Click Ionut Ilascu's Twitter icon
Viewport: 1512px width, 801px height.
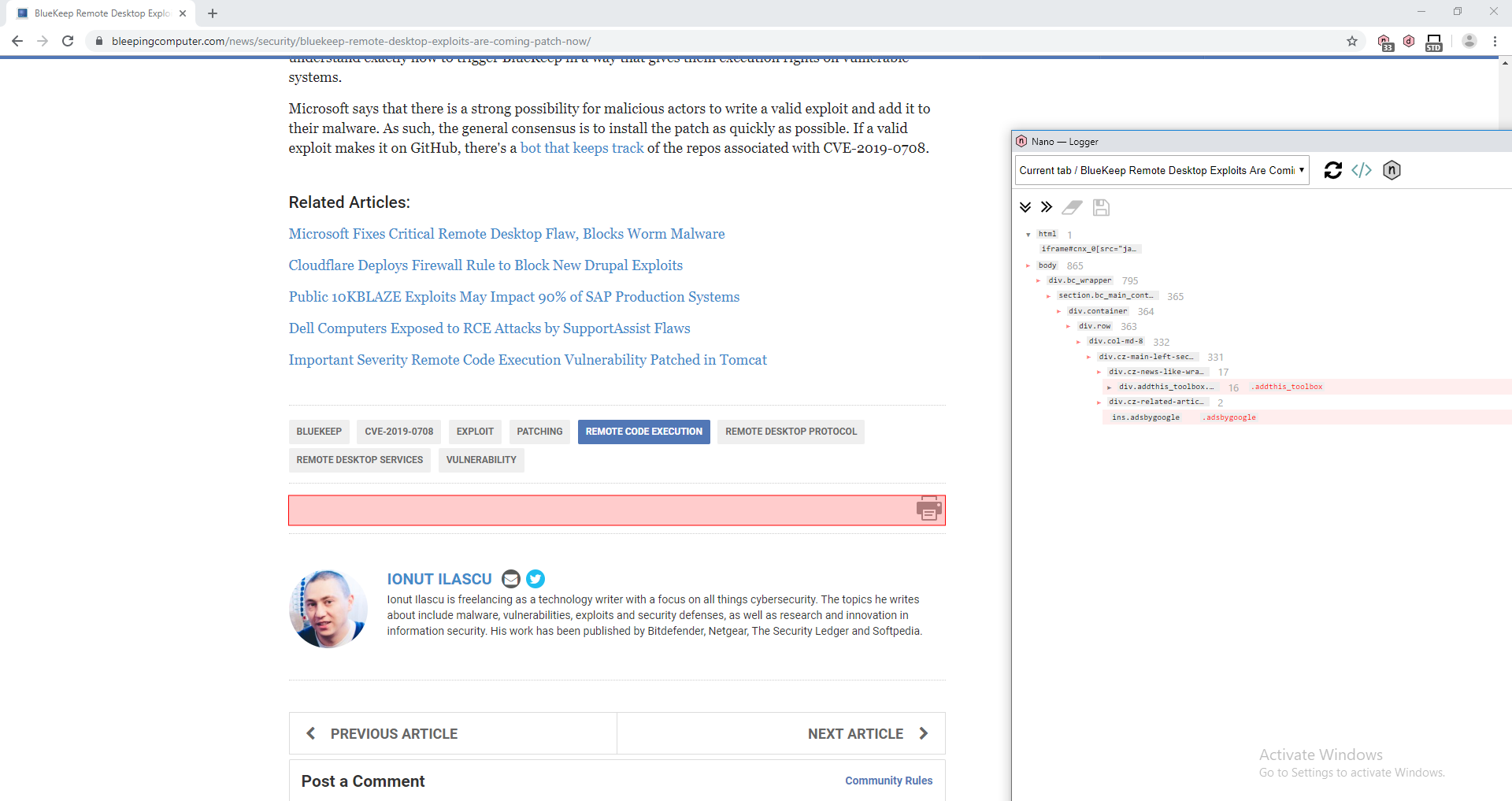point(535,579)
